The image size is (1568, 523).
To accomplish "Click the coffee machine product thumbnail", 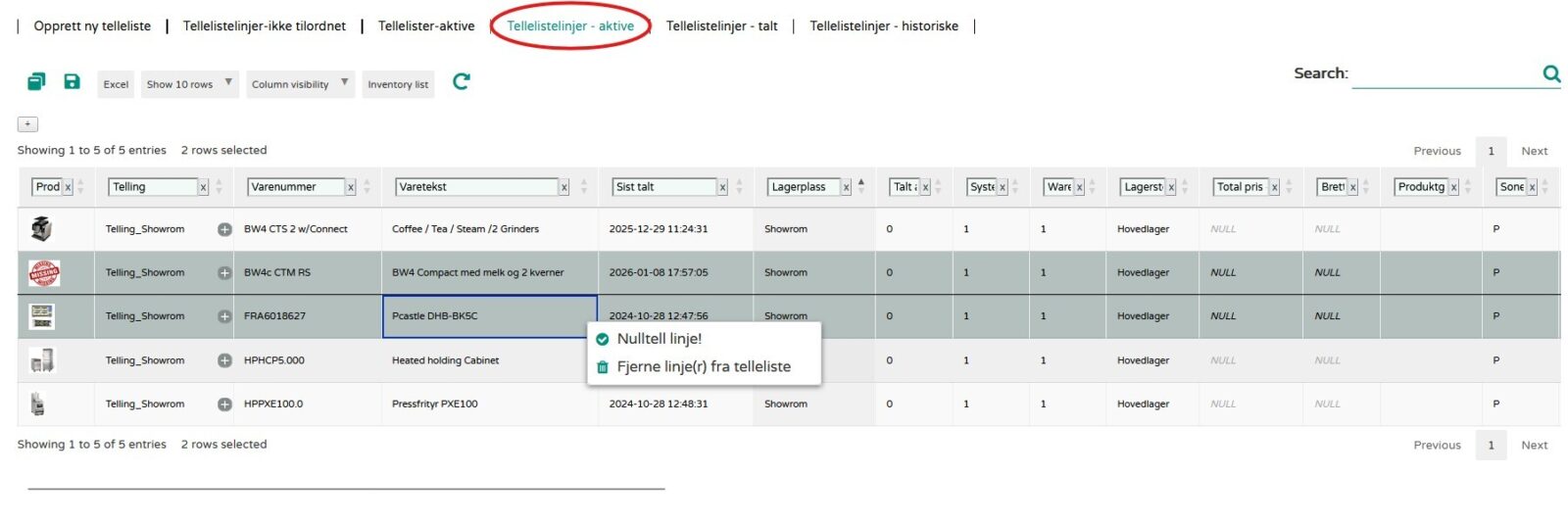I will pyautogui.click(x=41, y=229).
